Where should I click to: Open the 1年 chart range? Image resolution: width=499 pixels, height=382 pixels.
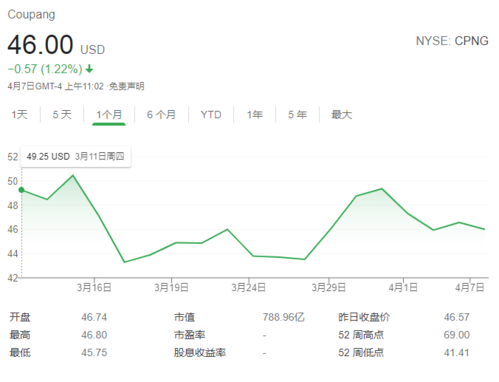pos(255,115)
